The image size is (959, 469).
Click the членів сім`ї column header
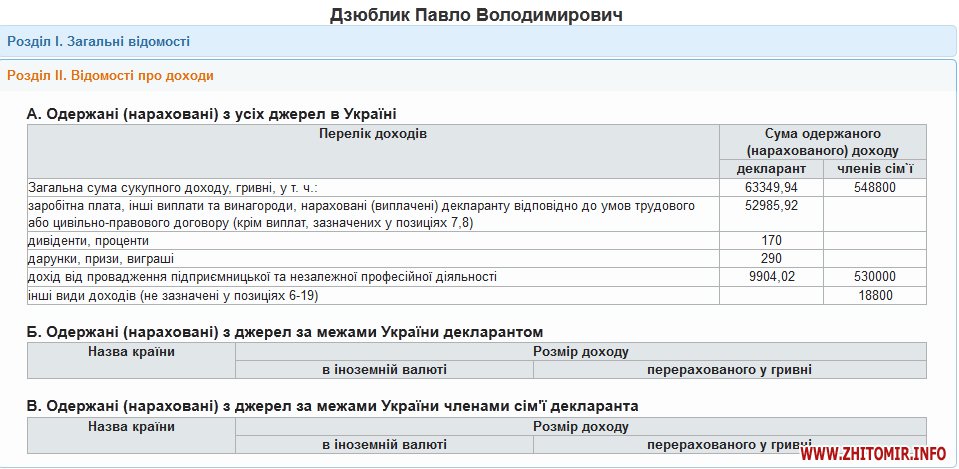coord(874,168)
